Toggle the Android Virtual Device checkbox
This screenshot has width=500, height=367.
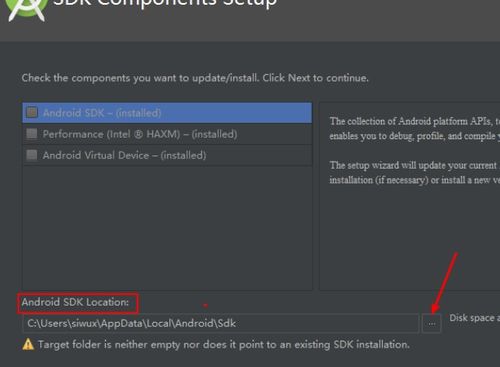pyautogui.click(x=32, y=155)
